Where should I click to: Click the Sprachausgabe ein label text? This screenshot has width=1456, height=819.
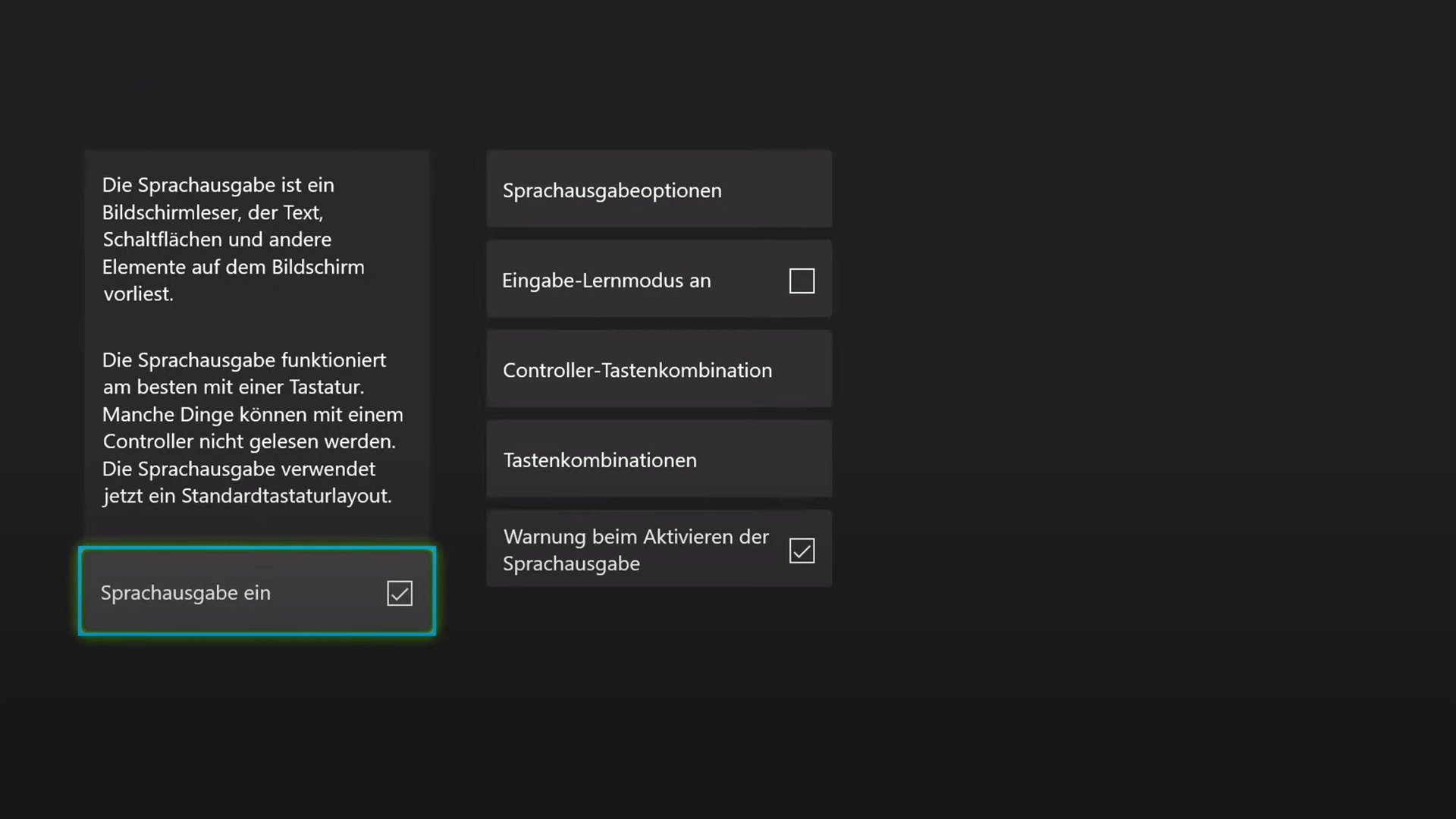tap(185, 593)
